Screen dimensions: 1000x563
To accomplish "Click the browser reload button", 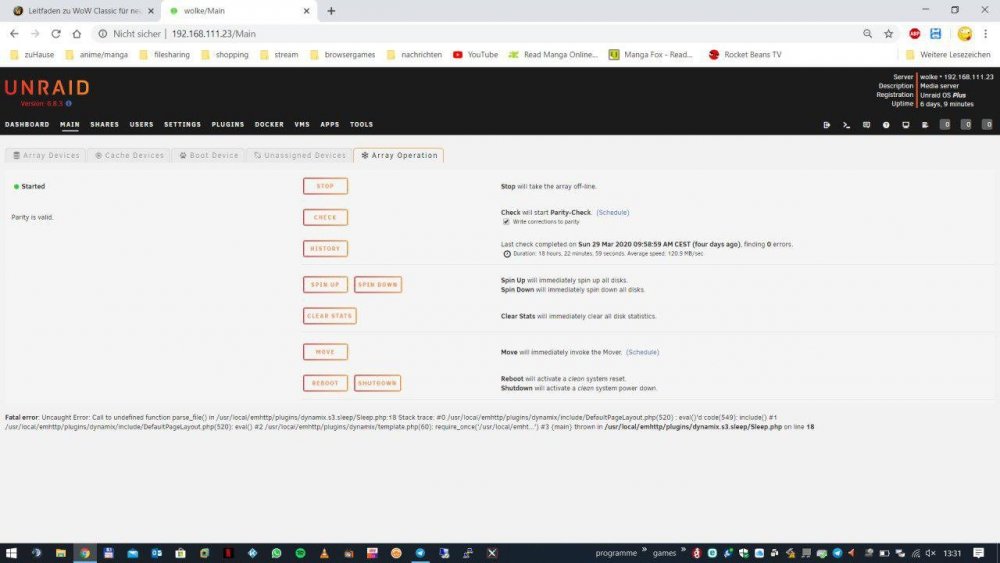I will pyautogui.click(x=56, y=34).
